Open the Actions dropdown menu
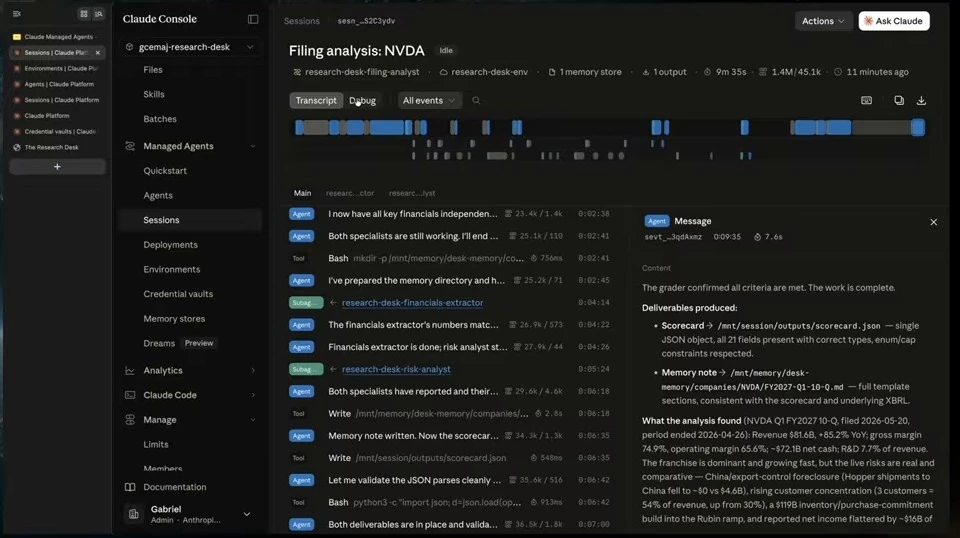960x538 pixels. (823, 21)
